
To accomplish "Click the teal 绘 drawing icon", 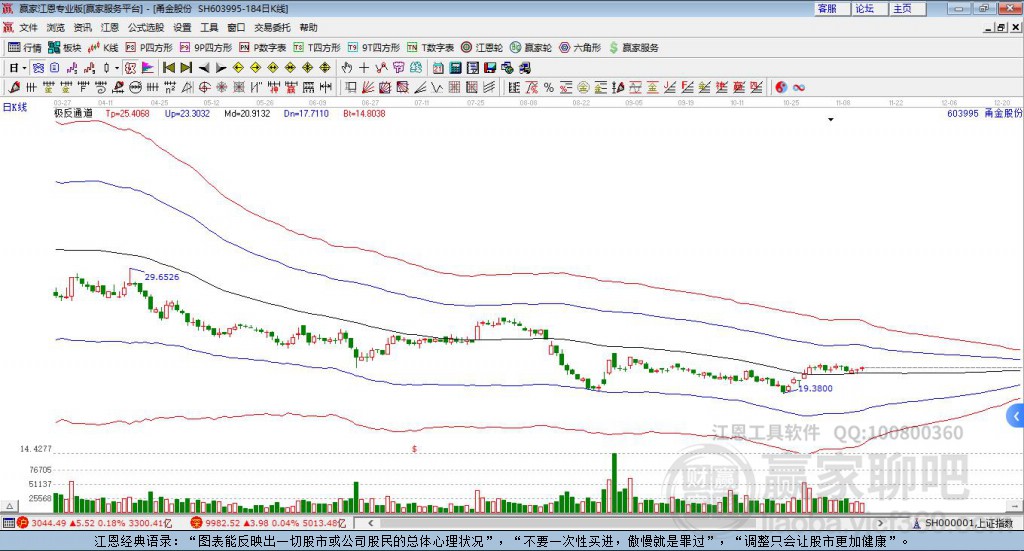I will click(x=416, y=68).
